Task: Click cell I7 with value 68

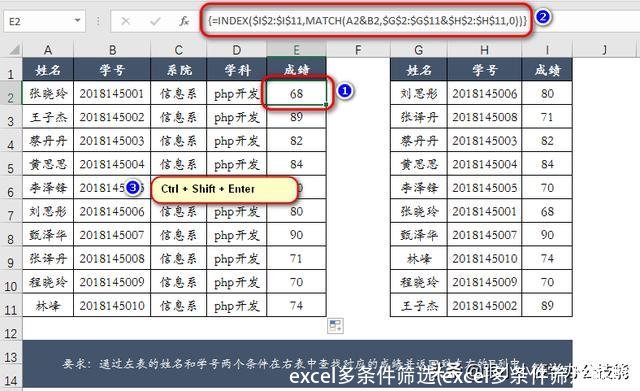Action: coord(547,211)
